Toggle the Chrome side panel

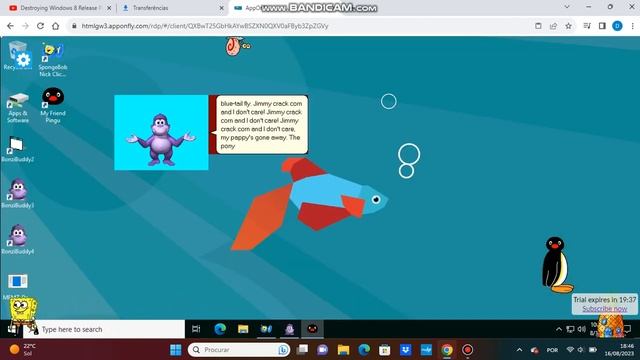coord(602,26)
